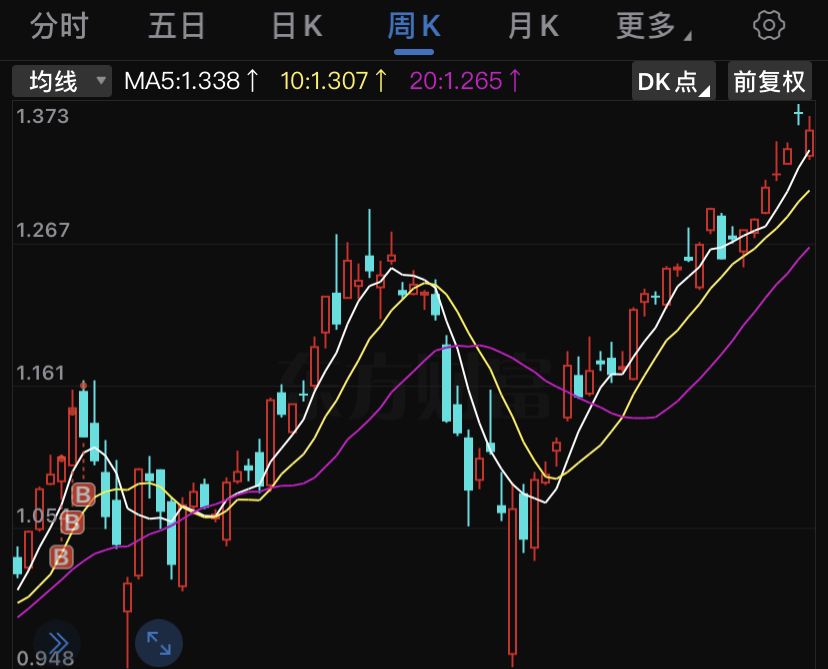Switch to the 日K tab
This screenshot has width=828, height=669.
[297, 26]
